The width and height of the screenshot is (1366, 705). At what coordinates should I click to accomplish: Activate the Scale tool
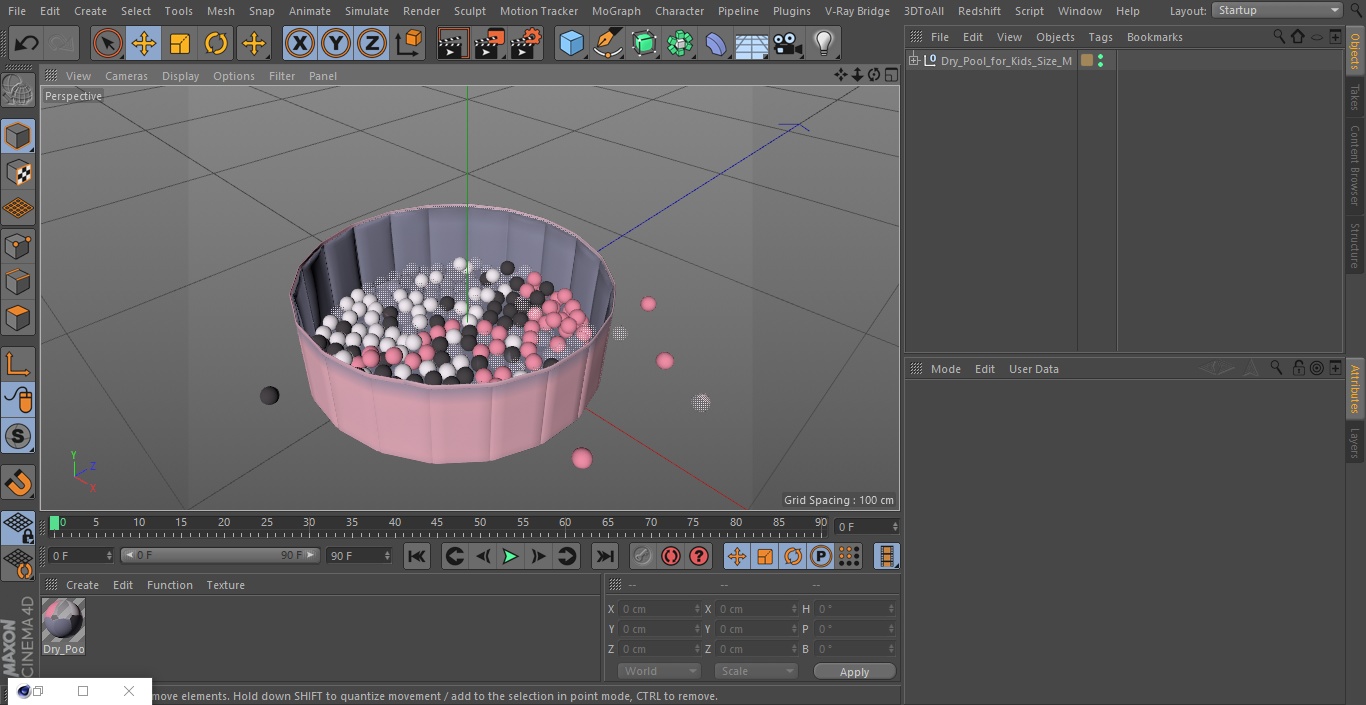tap(180, 43)
